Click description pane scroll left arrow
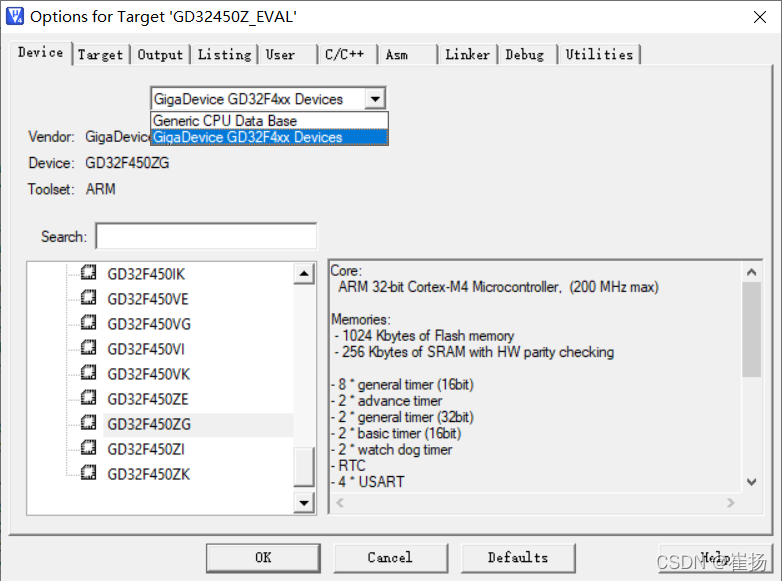 pyautogui.click(x=340, y=503)
